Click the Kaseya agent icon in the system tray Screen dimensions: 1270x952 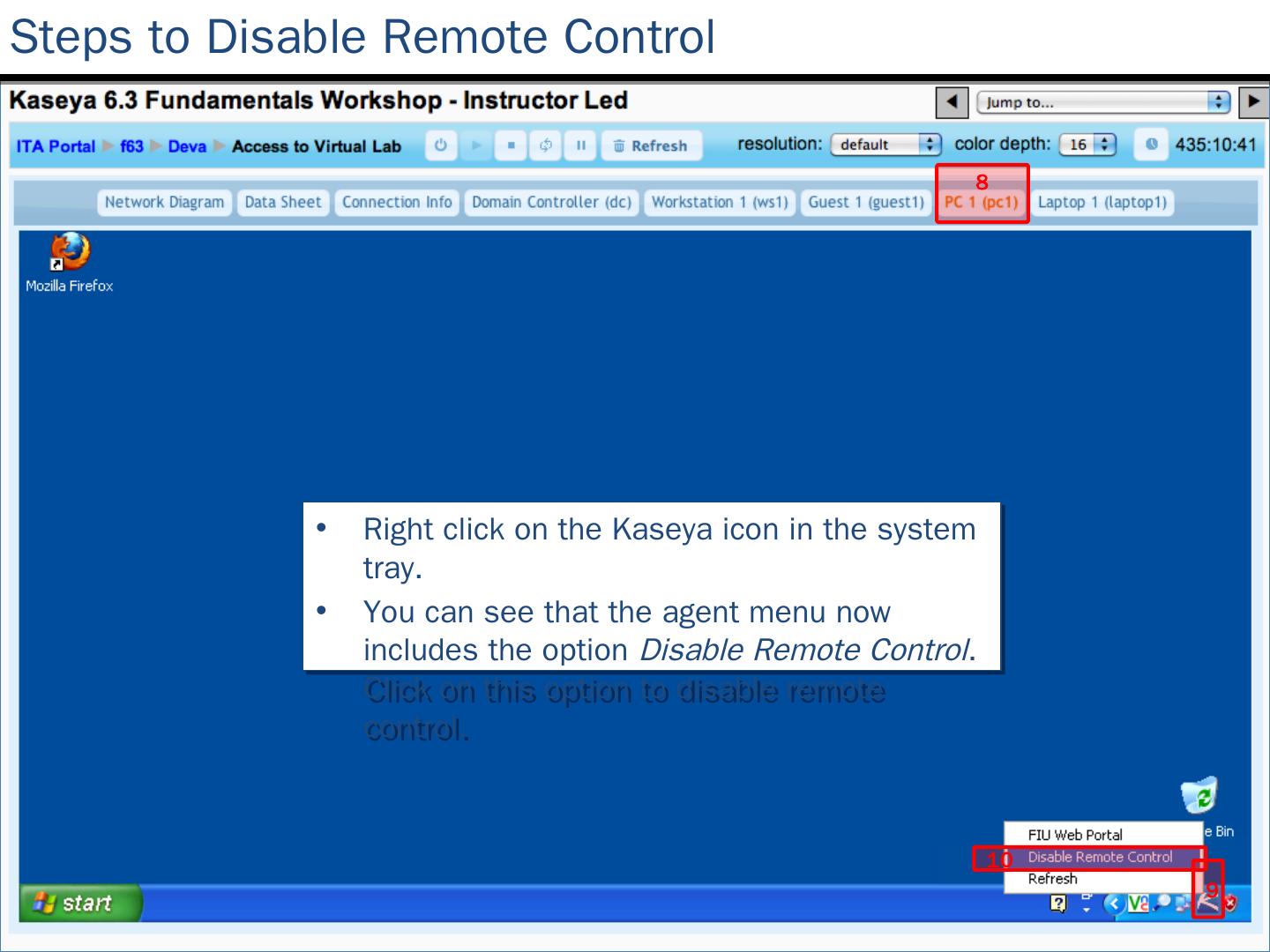[1207, 904]
